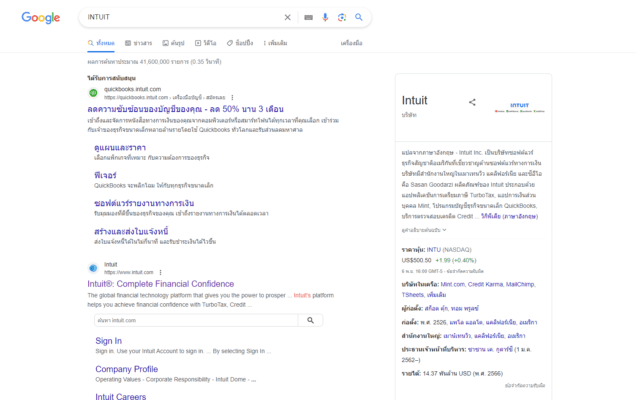Open Intuit Complete Financial Confidence result
The width and height of the screenshot is (637, 400).
point(161,284)
